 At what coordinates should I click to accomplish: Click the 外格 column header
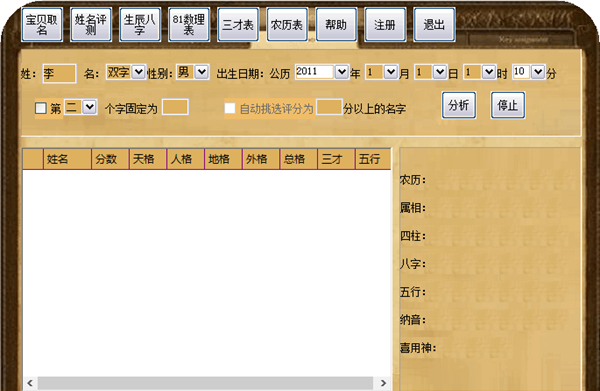261,159
